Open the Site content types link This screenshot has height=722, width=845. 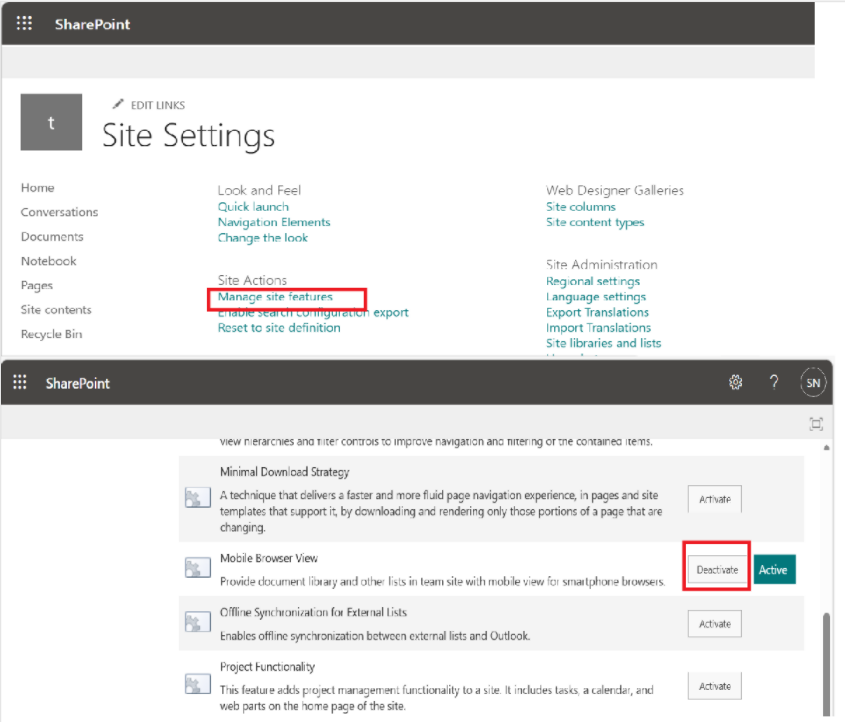click(x=595, y=222)
